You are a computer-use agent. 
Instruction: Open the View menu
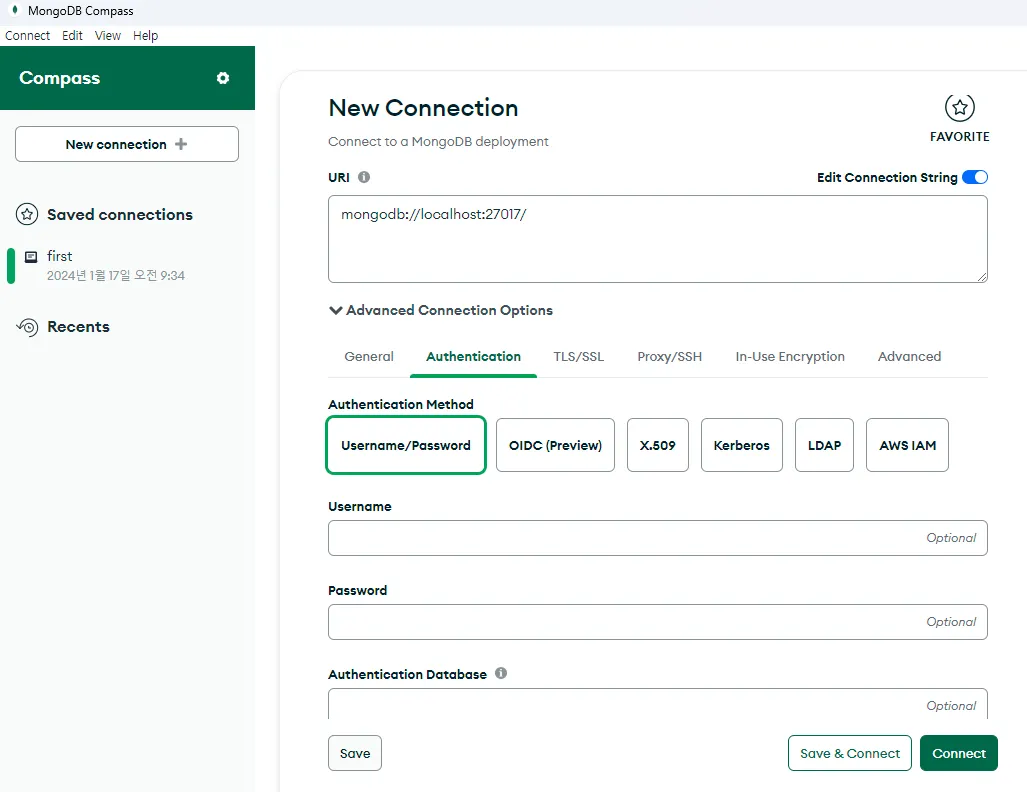108,35
